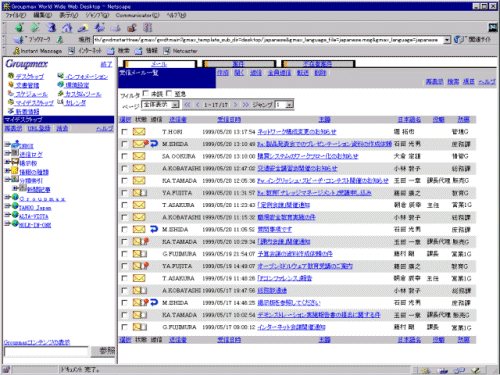Expand the 情報の種類 tree node arrow

(x=7, y=171)
